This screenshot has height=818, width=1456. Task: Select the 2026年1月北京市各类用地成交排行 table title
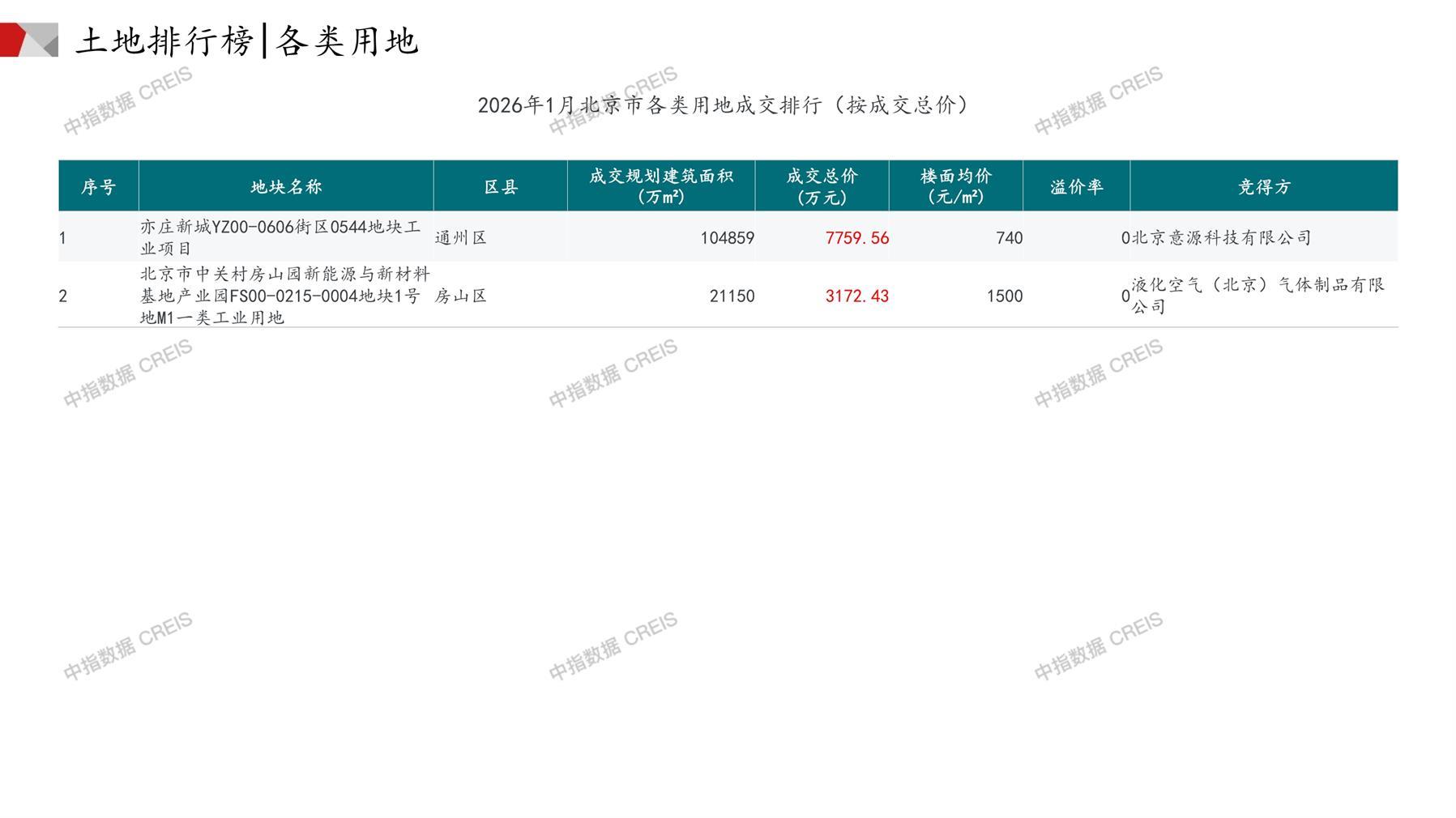(724, 105)
